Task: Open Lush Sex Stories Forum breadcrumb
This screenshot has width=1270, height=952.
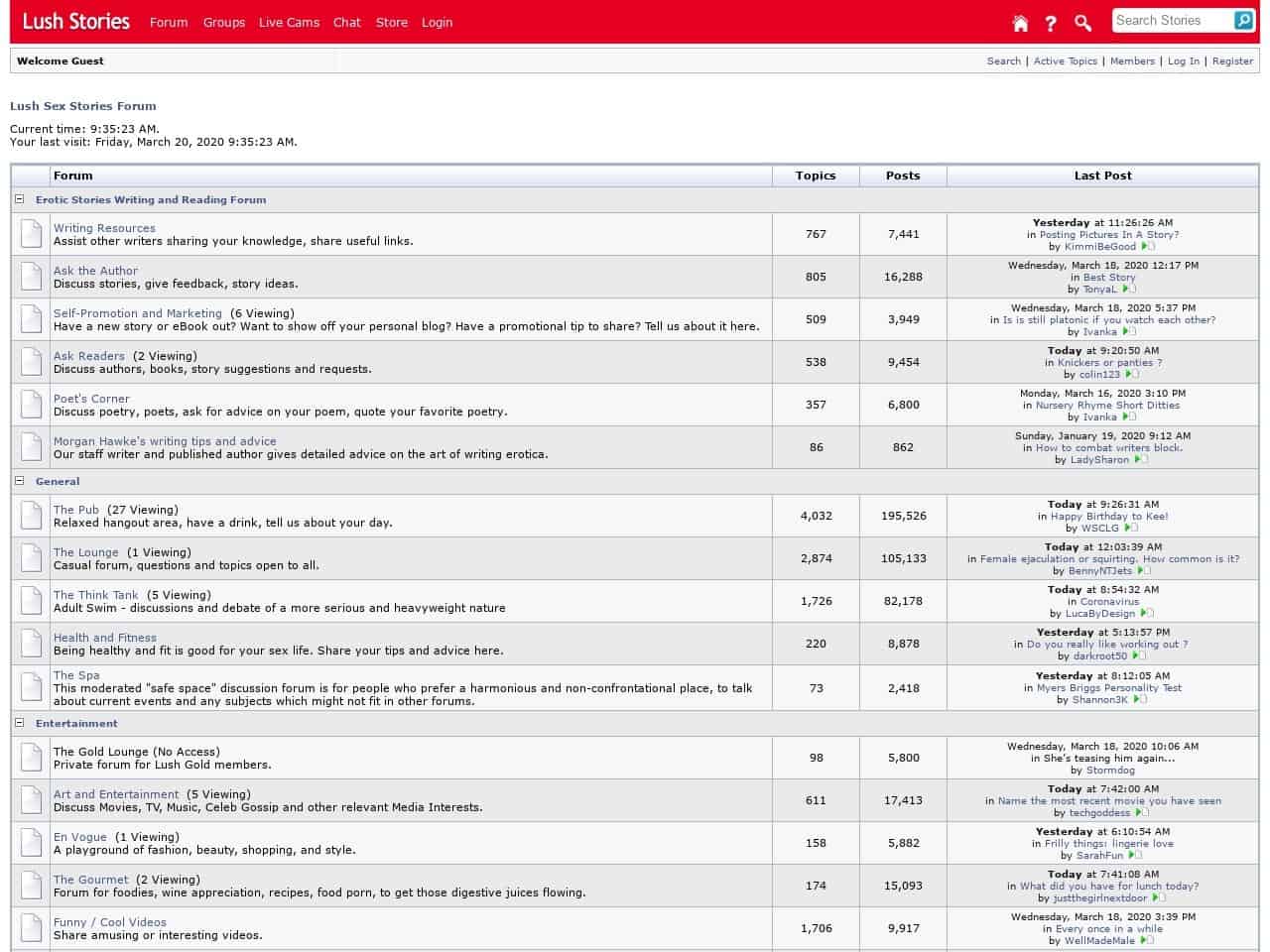Action: point(82,106)
